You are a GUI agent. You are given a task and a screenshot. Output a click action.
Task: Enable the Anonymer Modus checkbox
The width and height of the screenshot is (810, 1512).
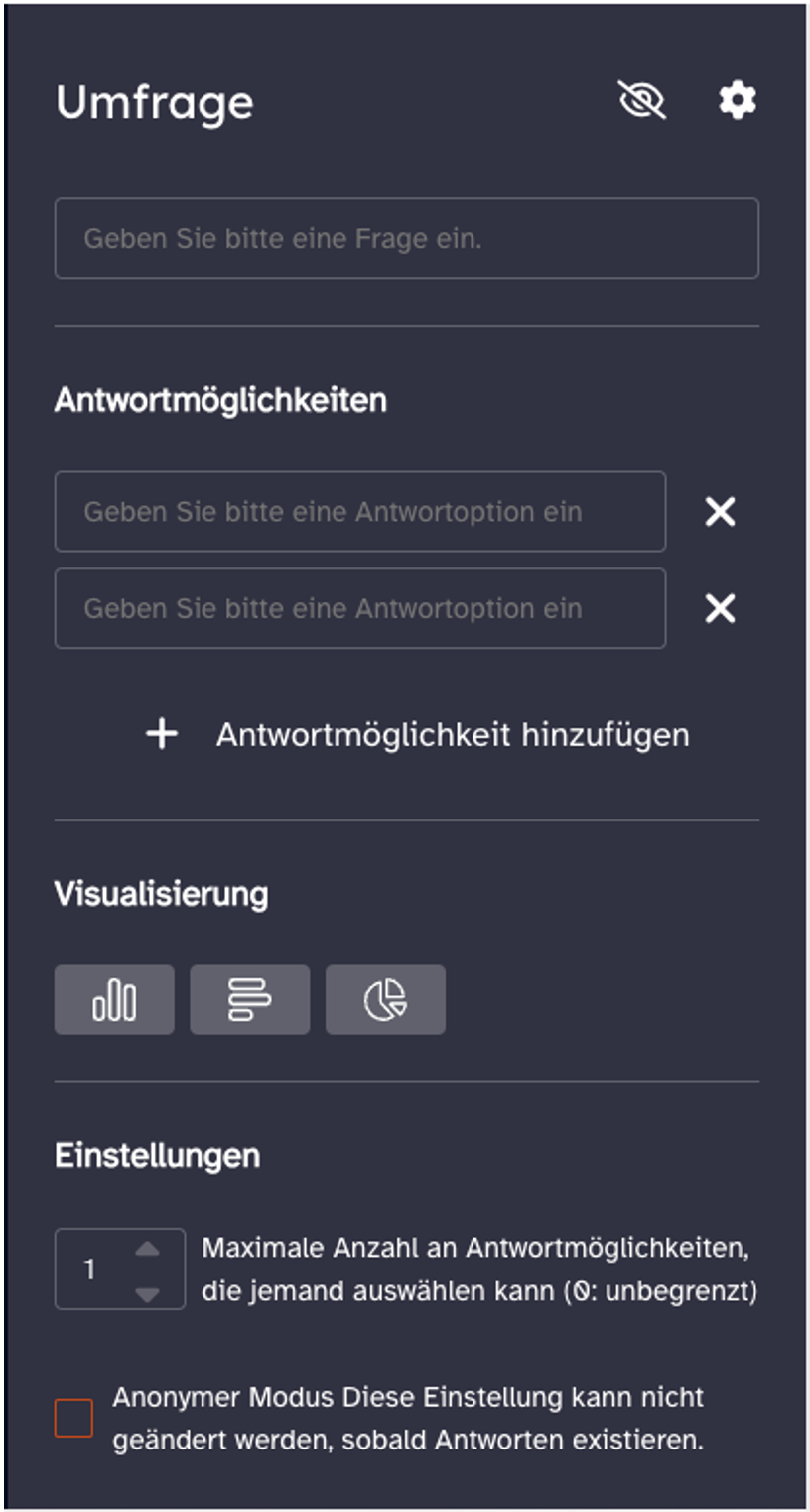(73, 1419)
